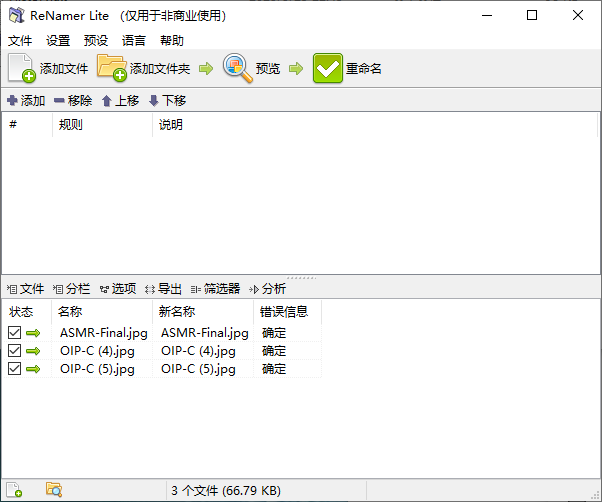Minimize the ReNamer Lite window
The height and width of the screenshot is (502, 602).
point(487,15)
